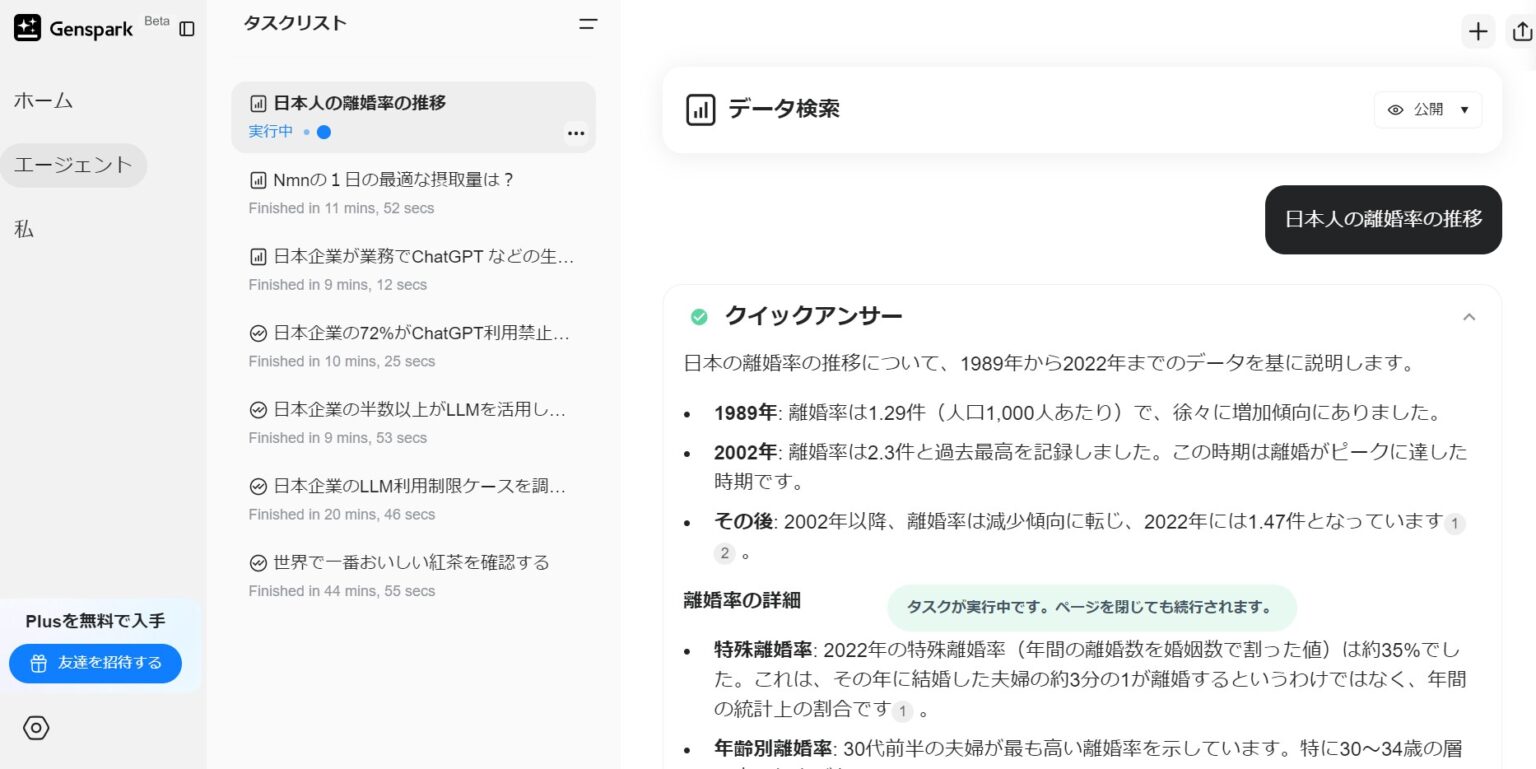Toggle the task list filter icon

click(588, 23)
